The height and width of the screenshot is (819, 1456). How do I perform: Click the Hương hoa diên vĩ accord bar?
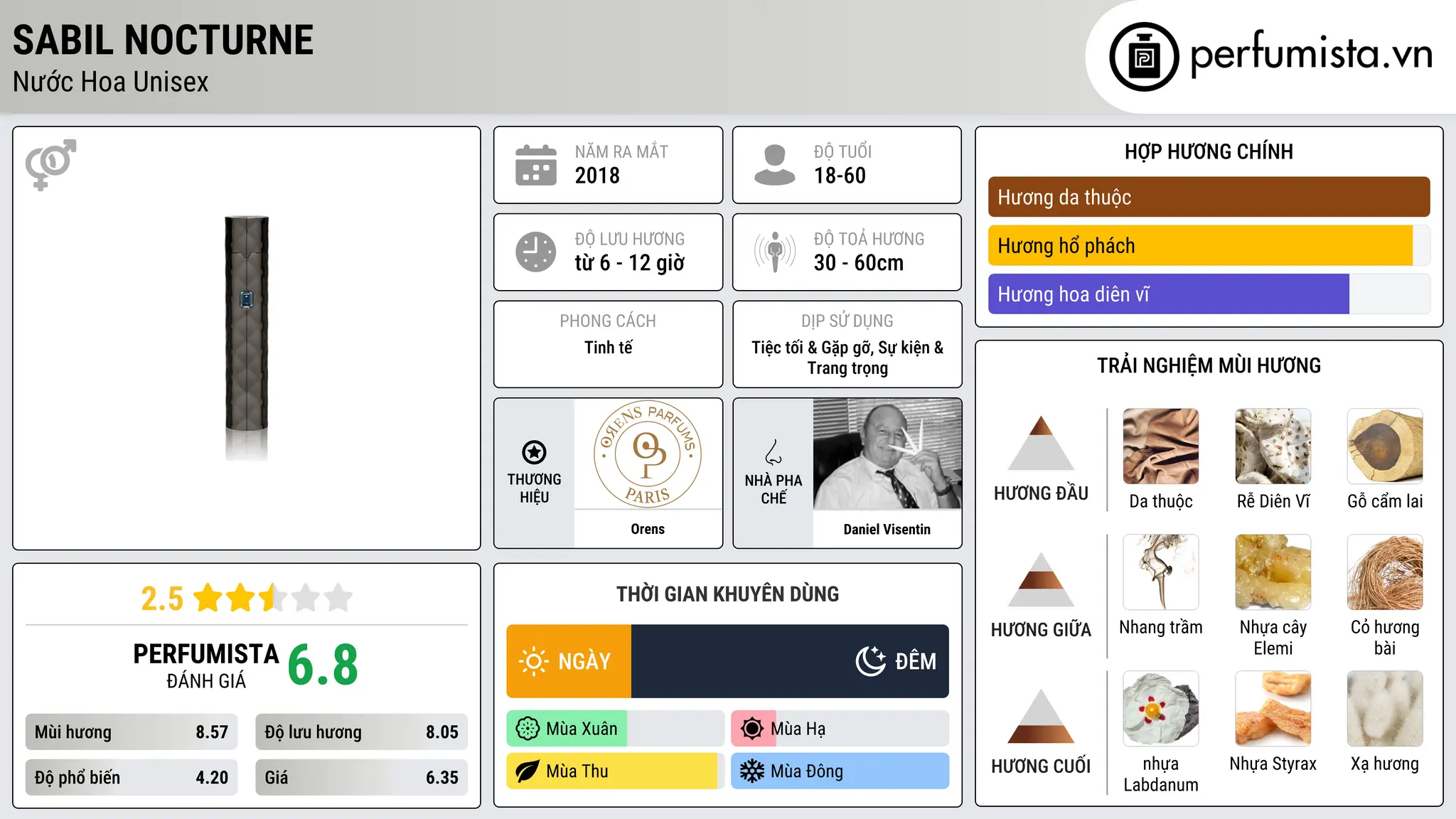click(1209, 294)
